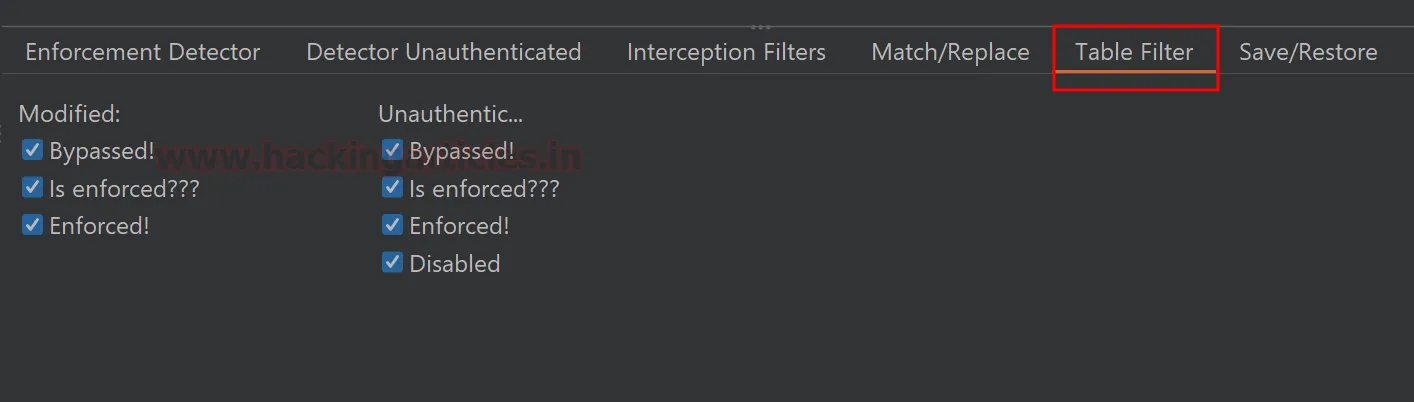Open the Save/Restore tab
Image resolution: width=1414 pixels, height=402 pixels.
1308,52
